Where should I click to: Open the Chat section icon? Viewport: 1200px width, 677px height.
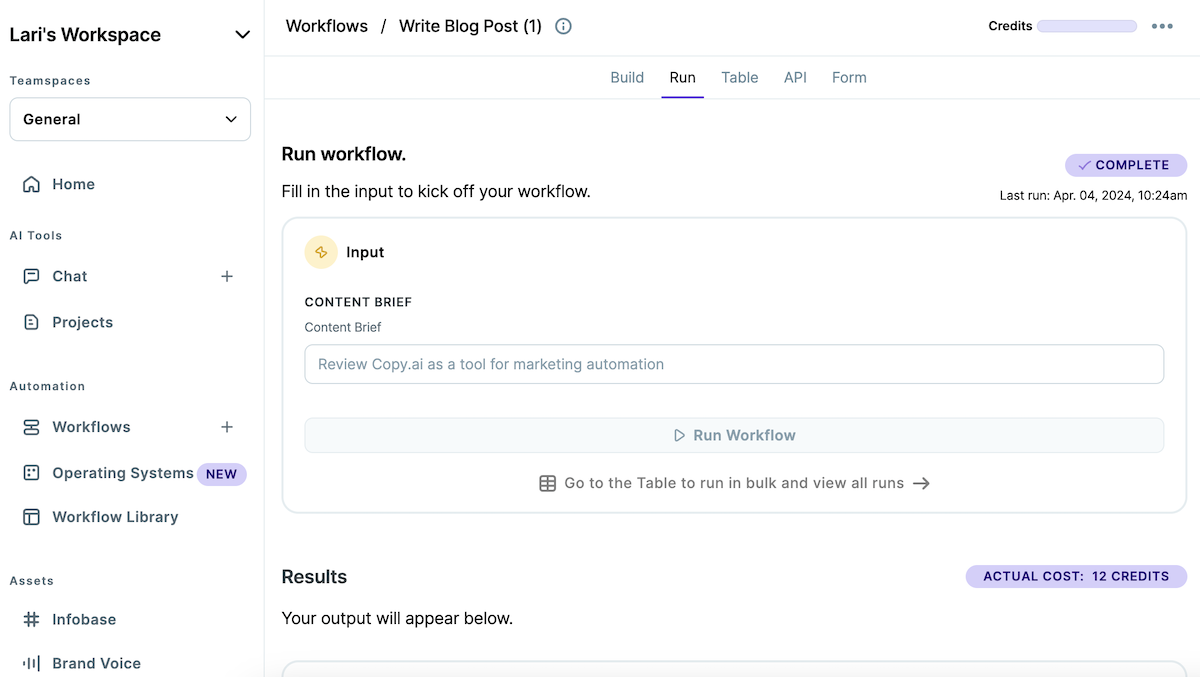[x=31, y=276]
